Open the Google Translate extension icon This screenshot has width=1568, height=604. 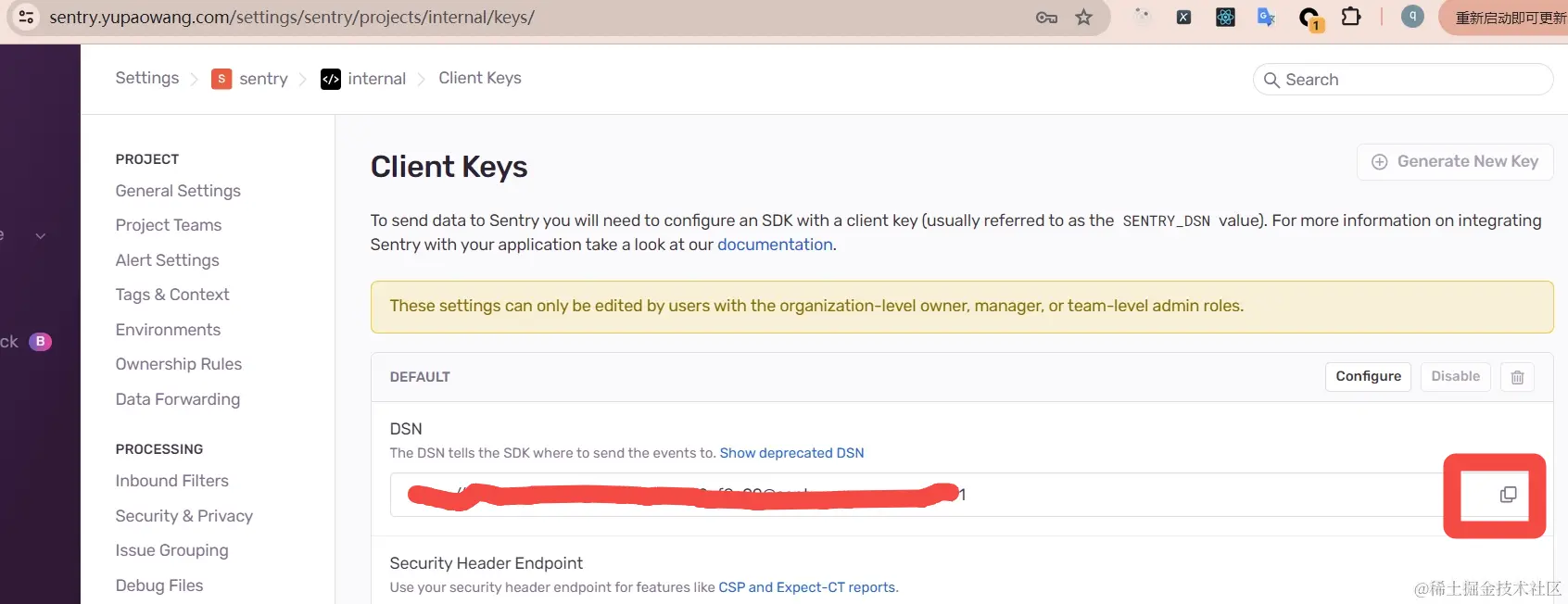(1266, 17)
